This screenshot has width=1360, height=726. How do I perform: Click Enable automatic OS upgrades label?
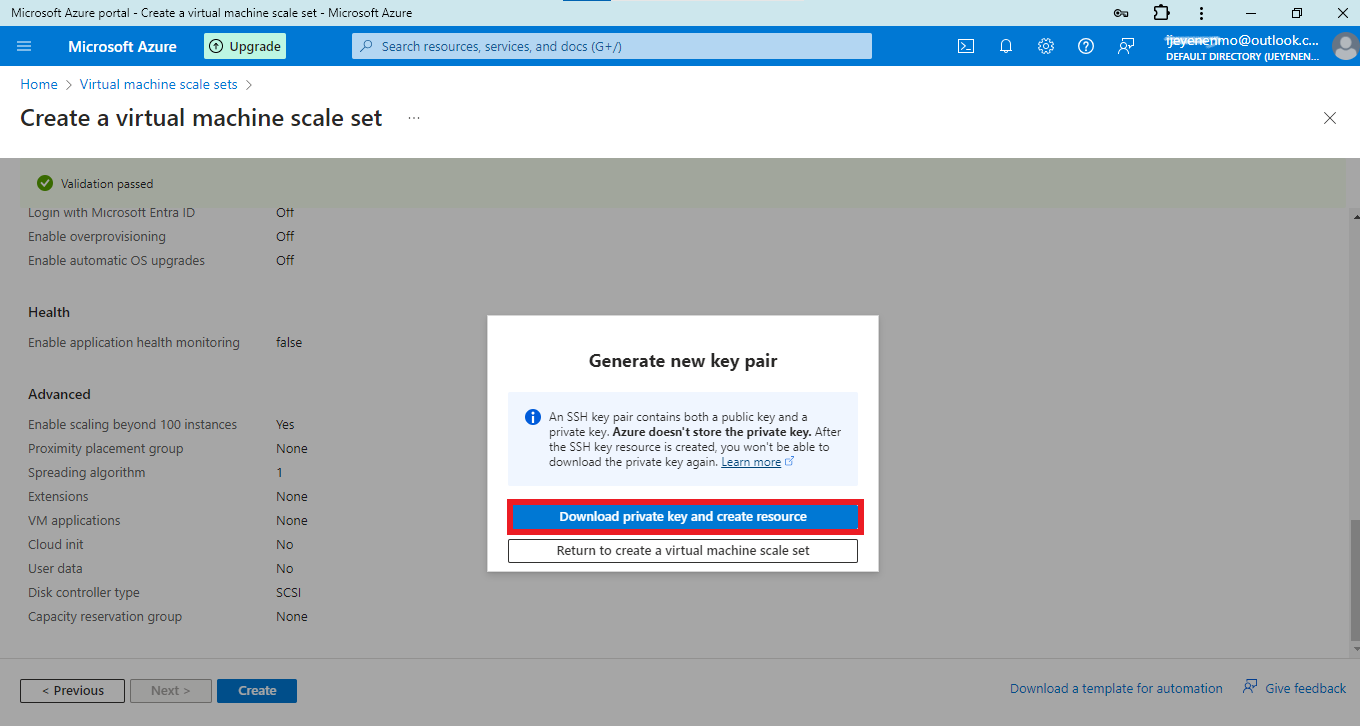[116, 261]
